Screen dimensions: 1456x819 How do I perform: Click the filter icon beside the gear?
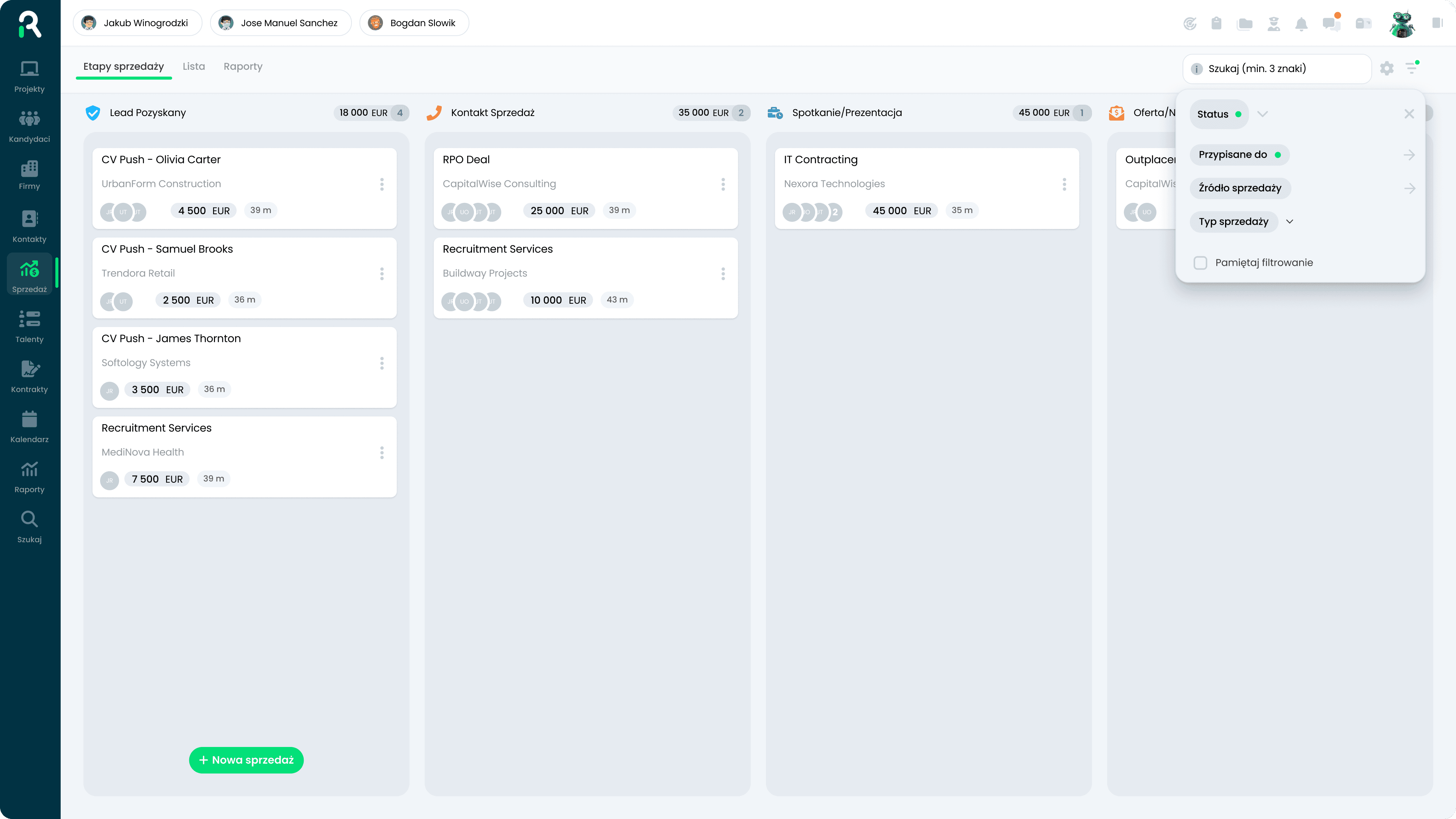click(1411, 68)
